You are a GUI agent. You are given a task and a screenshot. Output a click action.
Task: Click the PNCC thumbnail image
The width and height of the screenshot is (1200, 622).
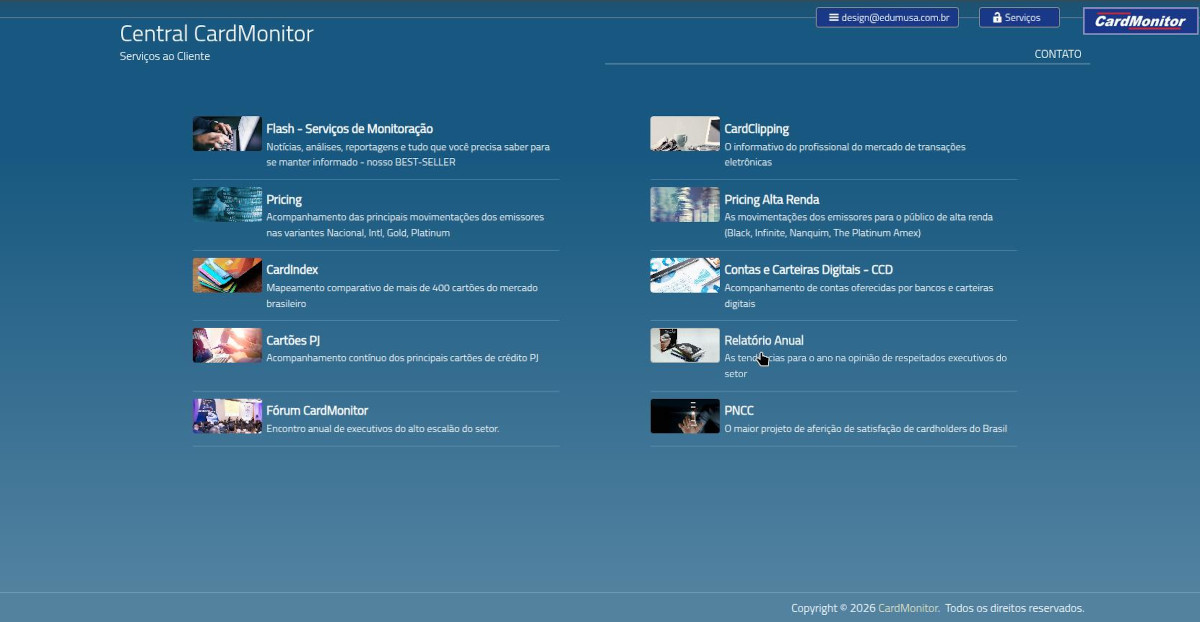(685, 416)
